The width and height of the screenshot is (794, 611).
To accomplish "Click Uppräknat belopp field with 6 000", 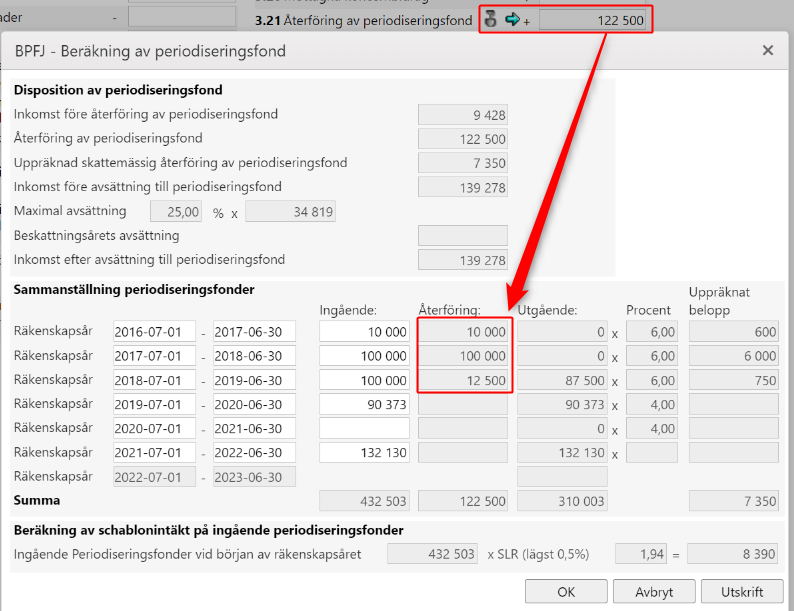I will 734,356.
